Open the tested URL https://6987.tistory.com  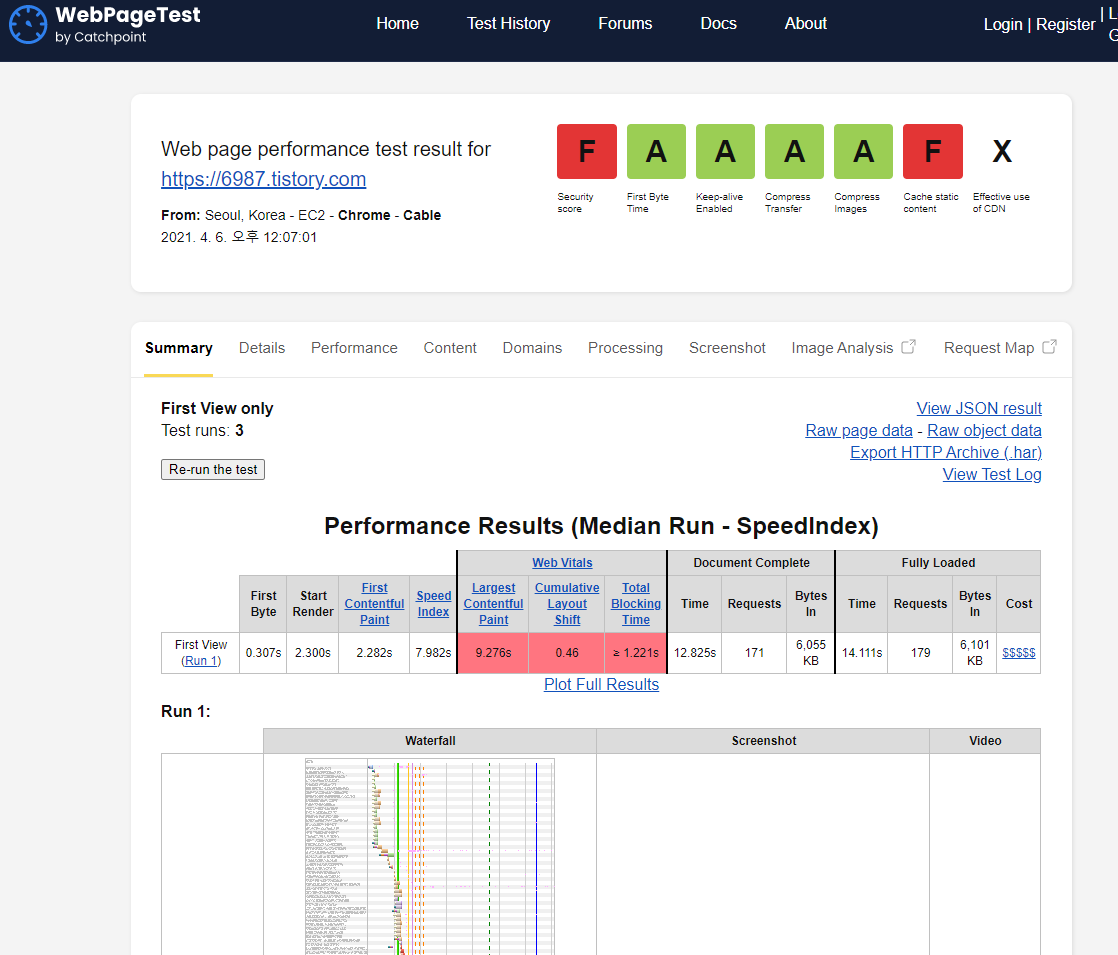pos(264,179)
